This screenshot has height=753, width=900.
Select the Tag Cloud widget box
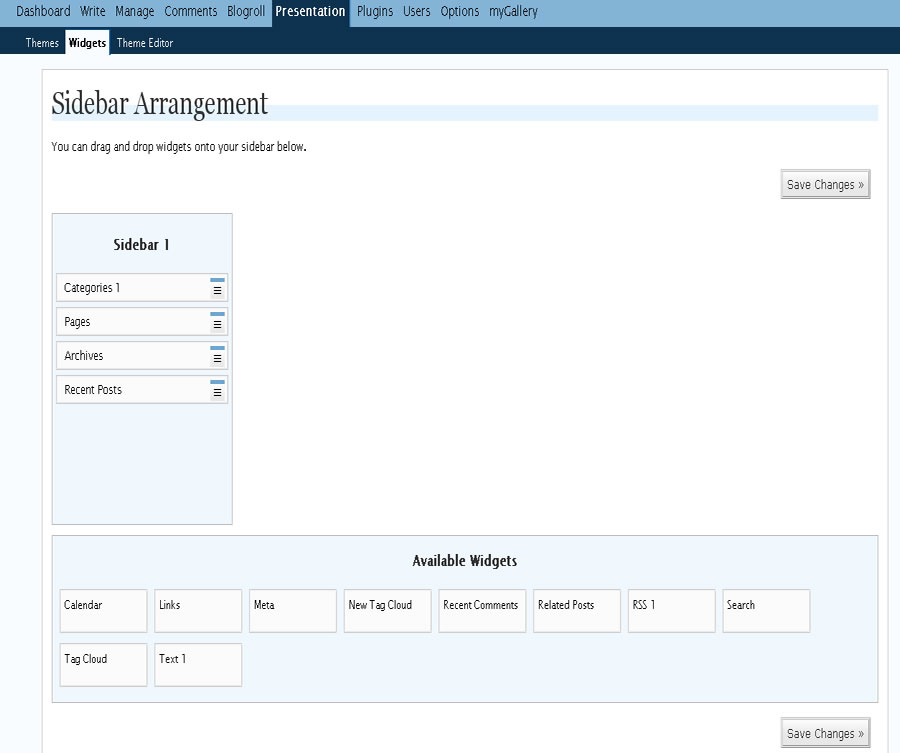103,665
